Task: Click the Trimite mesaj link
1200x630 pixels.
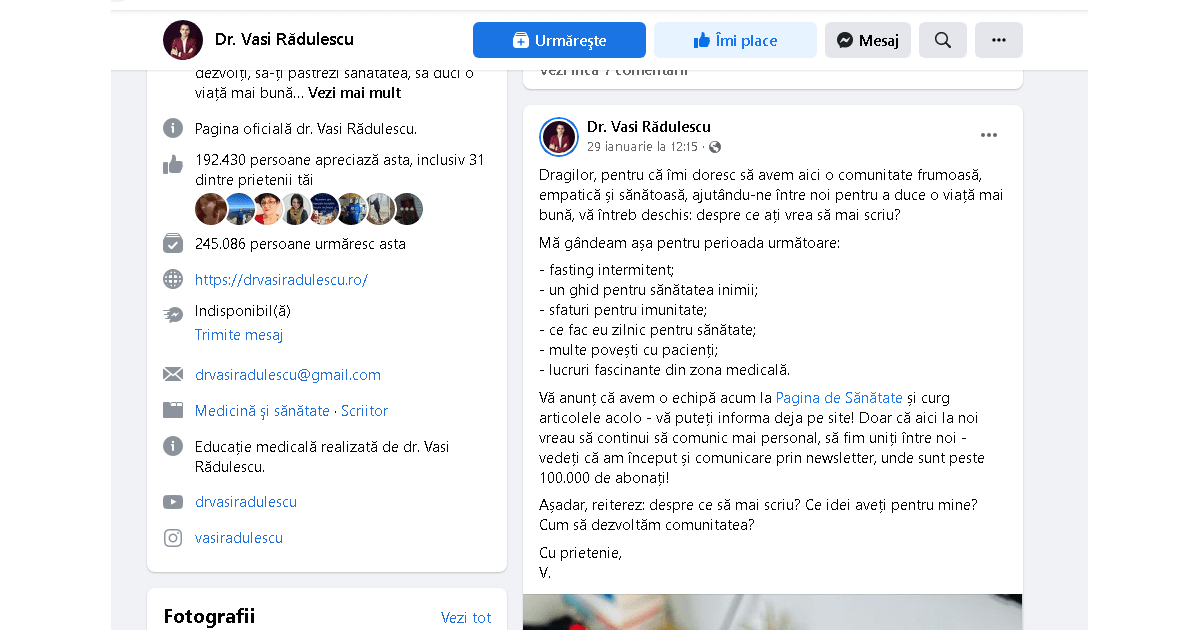Action: pyautogui.click(x=239, y=335)
